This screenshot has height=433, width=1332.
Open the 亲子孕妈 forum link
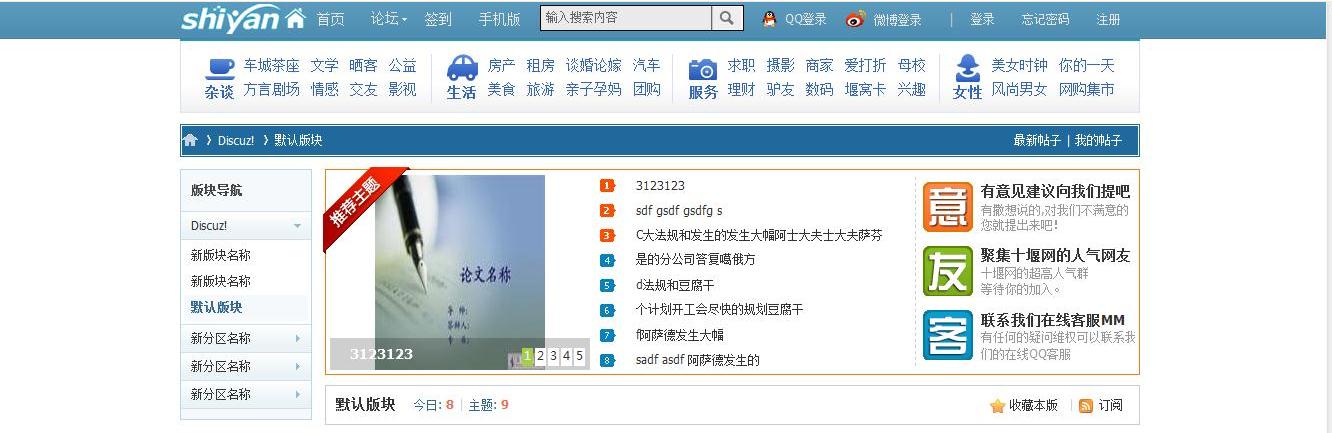click(x=594, y=89)
